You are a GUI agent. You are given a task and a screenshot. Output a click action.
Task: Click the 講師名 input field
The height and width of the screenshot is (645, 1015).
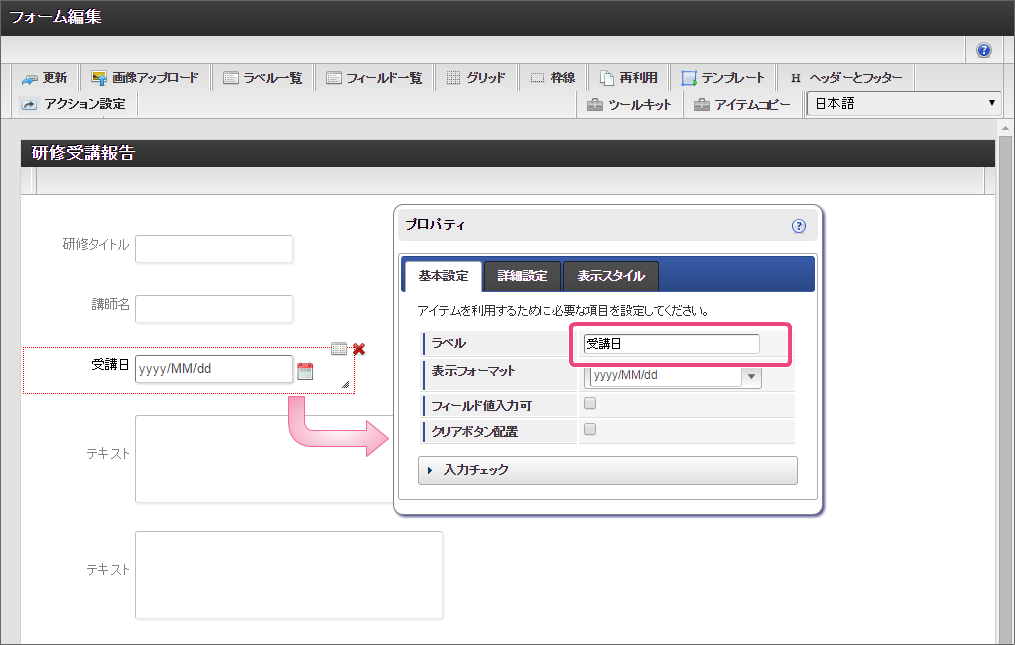(214, 309)
